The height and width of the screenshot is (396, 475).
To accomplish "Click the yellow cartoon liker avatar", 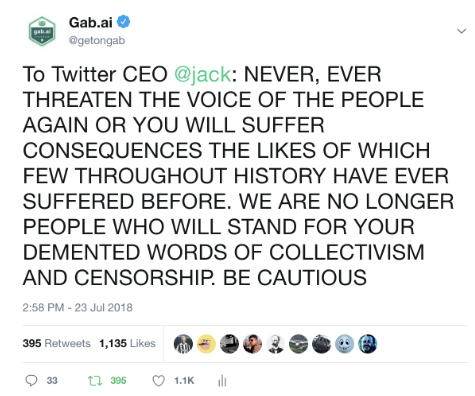I will point(206,344).
